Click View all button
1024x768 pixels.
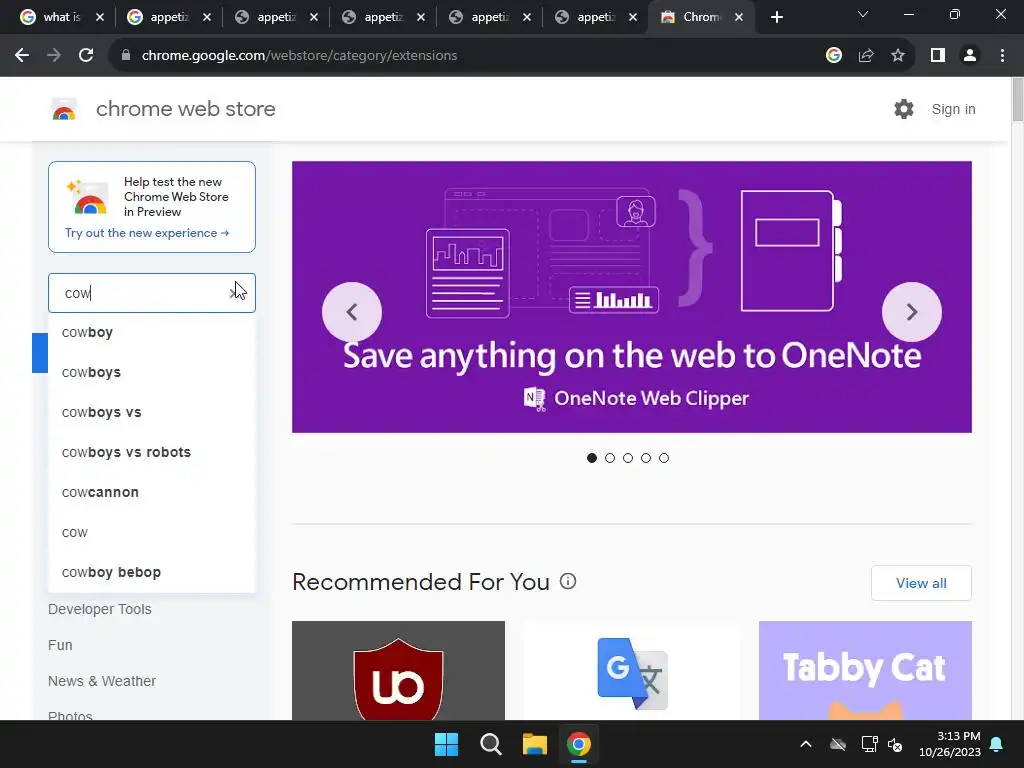tap(921, 583)
